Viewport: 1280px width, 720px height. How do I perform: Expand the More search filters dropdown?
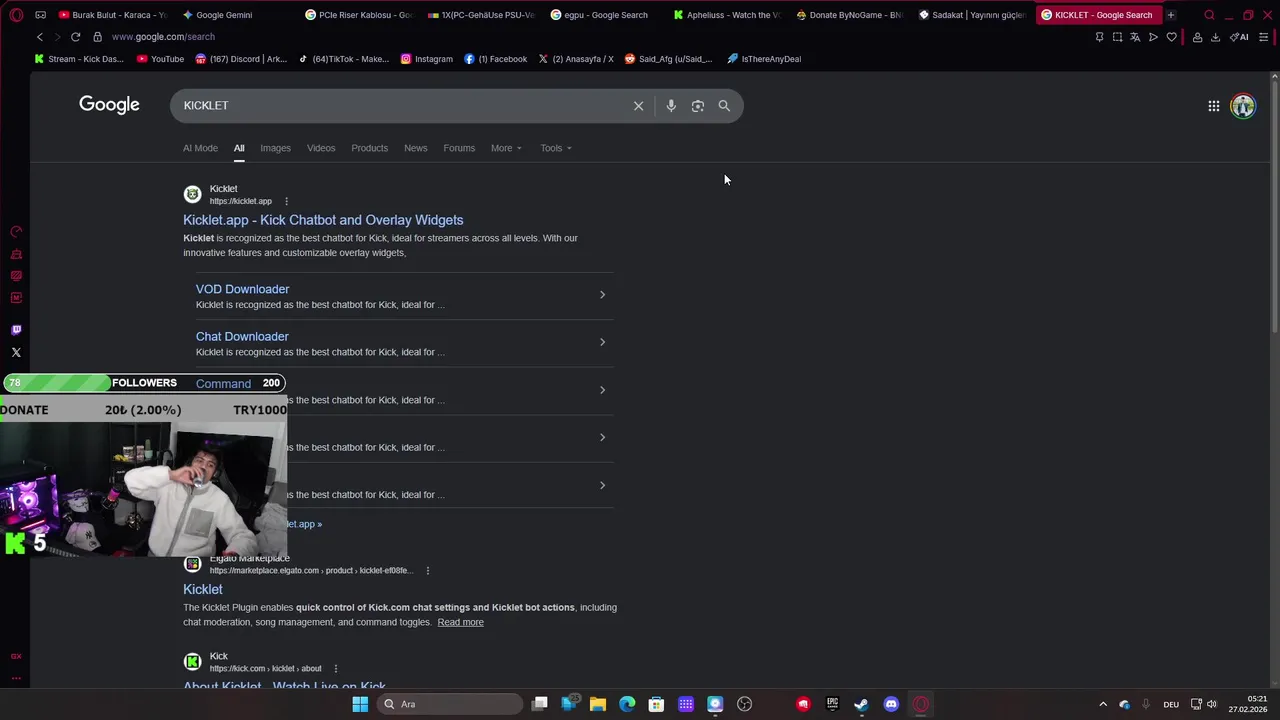coord(506,148)
